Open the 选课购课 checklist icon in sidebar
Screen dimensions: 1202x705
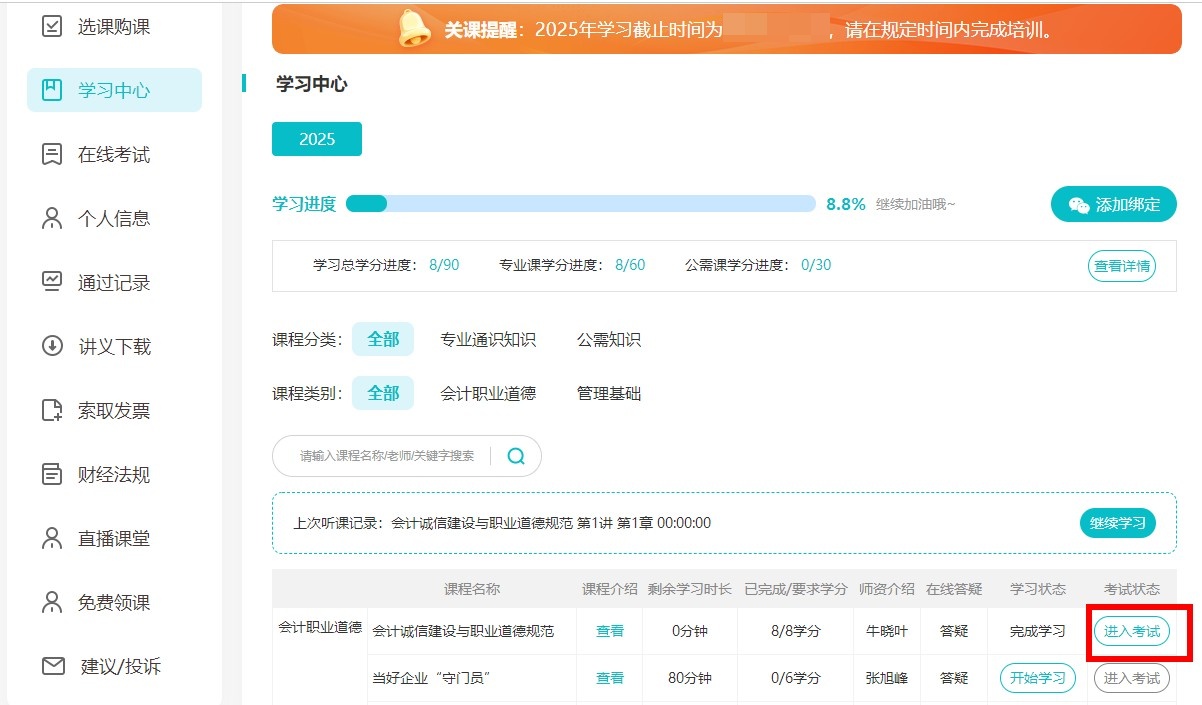50,26
